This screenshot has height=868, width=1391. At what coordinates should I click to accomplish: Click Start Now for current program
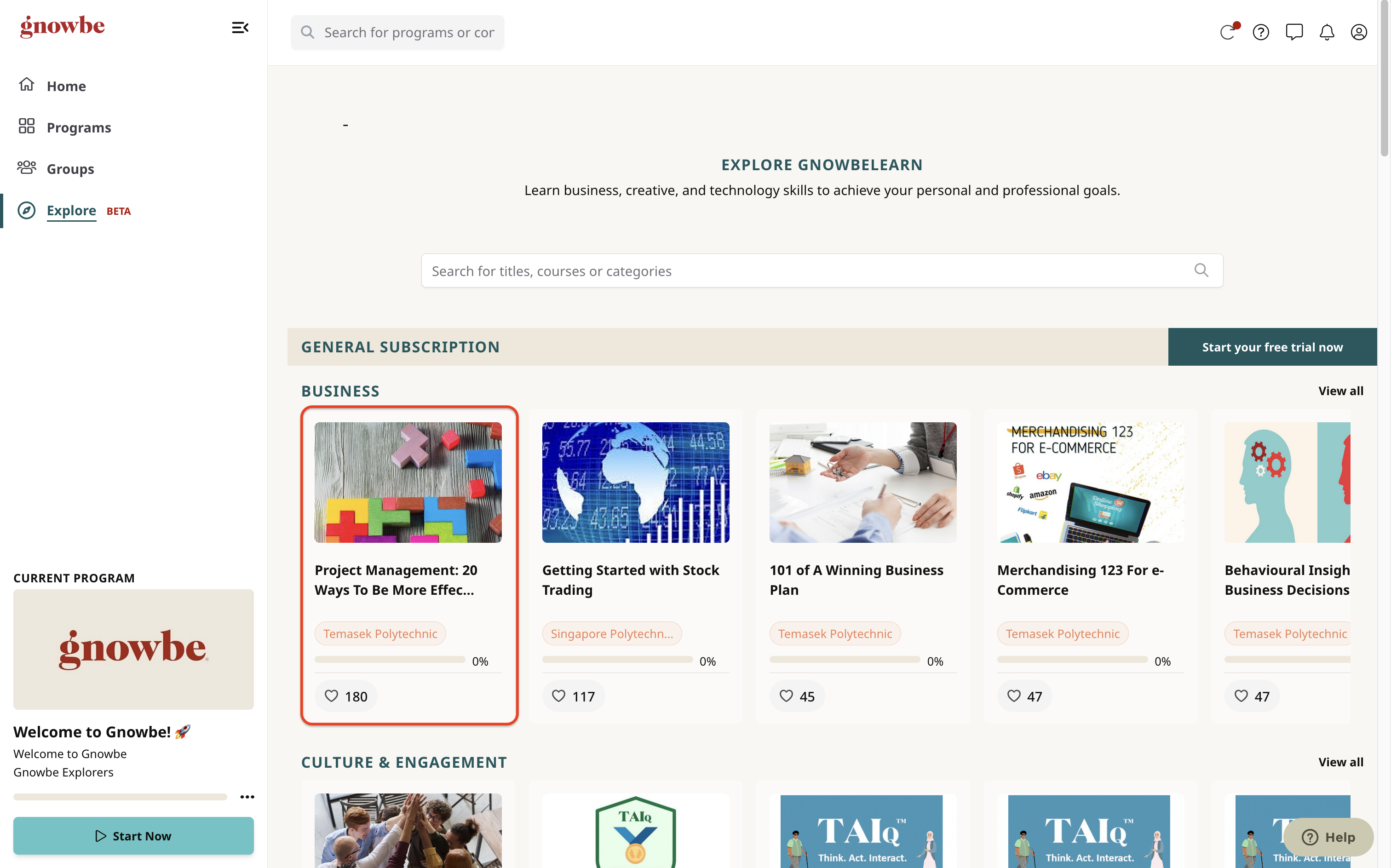click(133, 836)
